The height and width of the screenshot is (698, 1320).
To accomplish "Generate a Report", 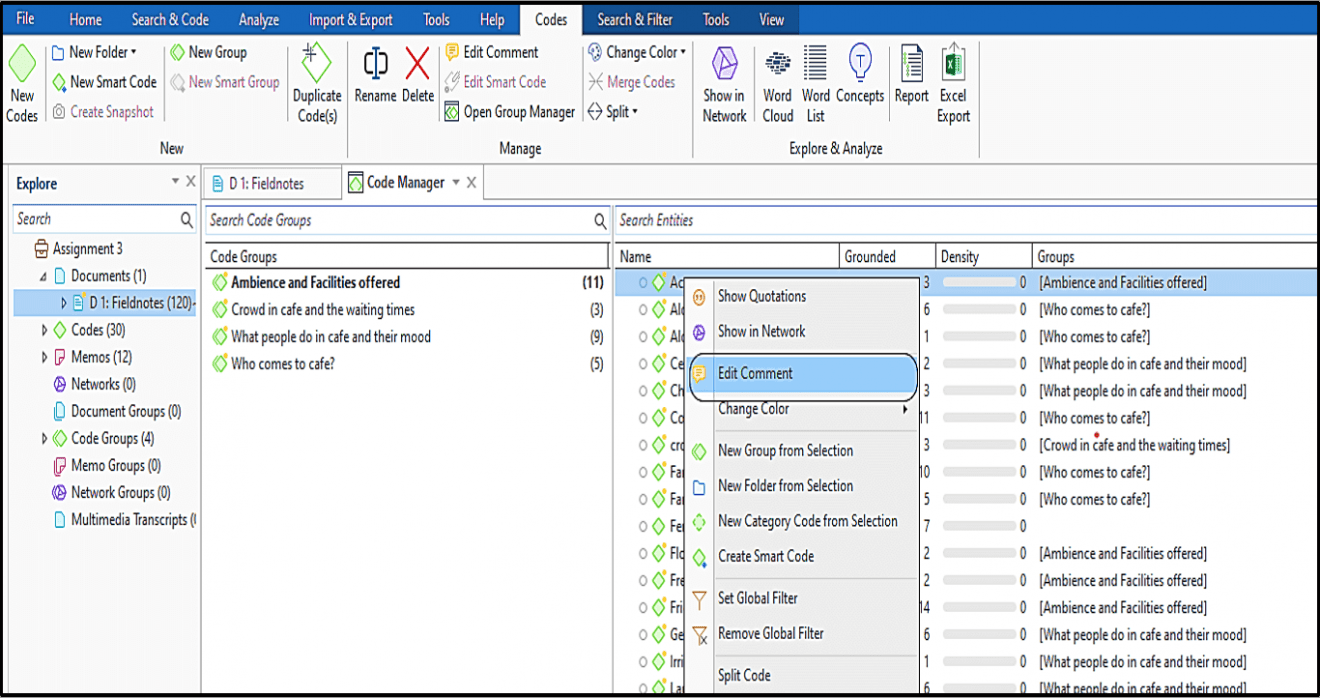I will [x=911, y=82].
